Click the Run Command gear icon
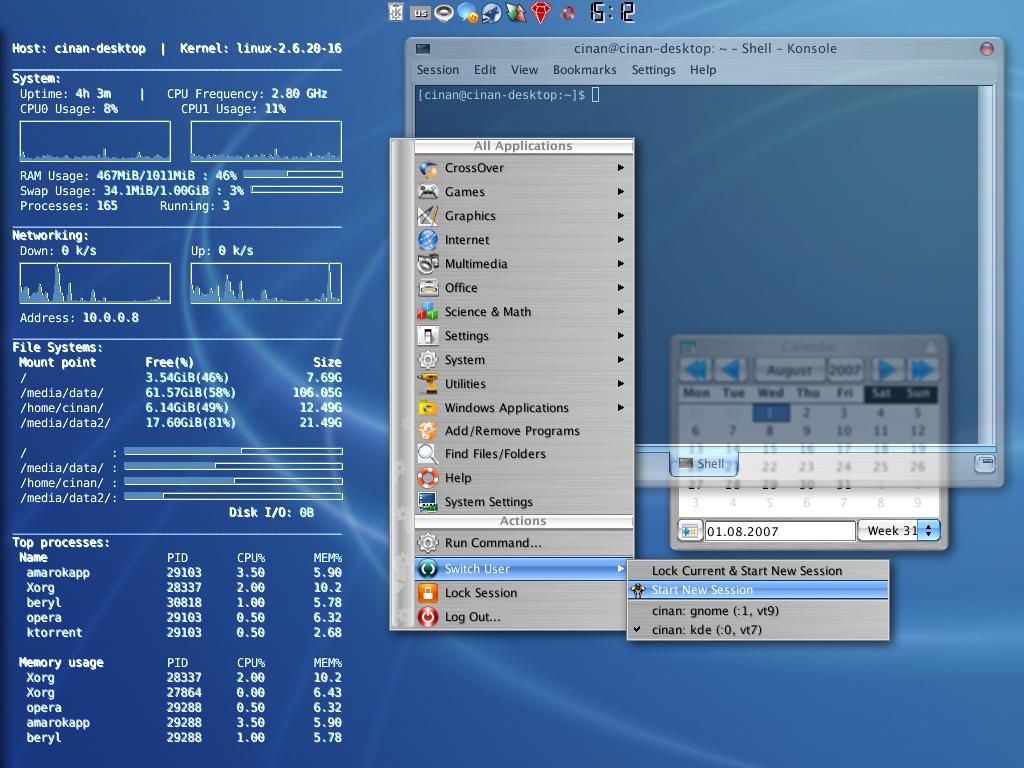The width and height of the screenshot is (1024, 768). click(428, 543)
